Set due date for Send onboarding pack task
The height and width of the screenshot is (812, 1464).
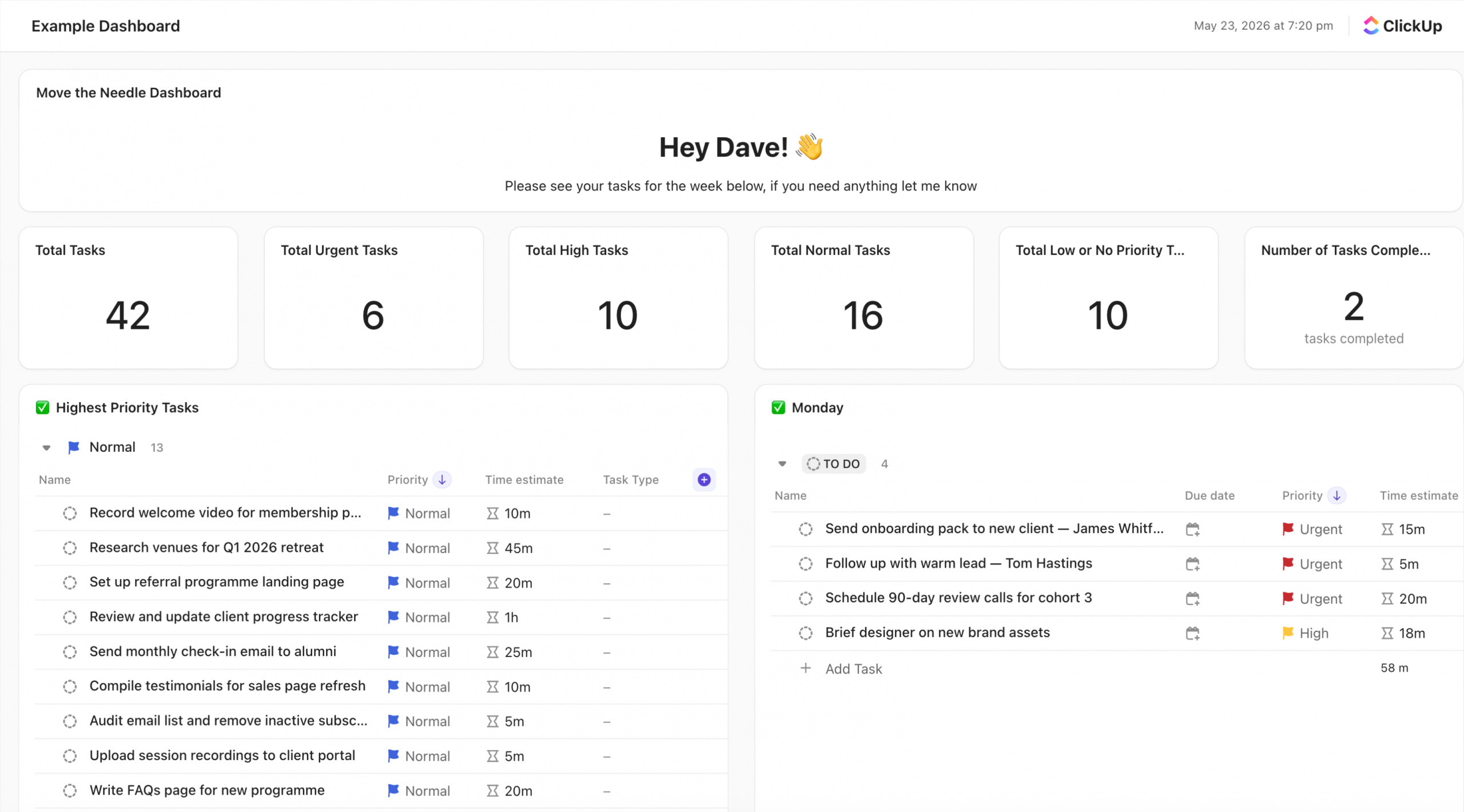tap(1192, 530)
